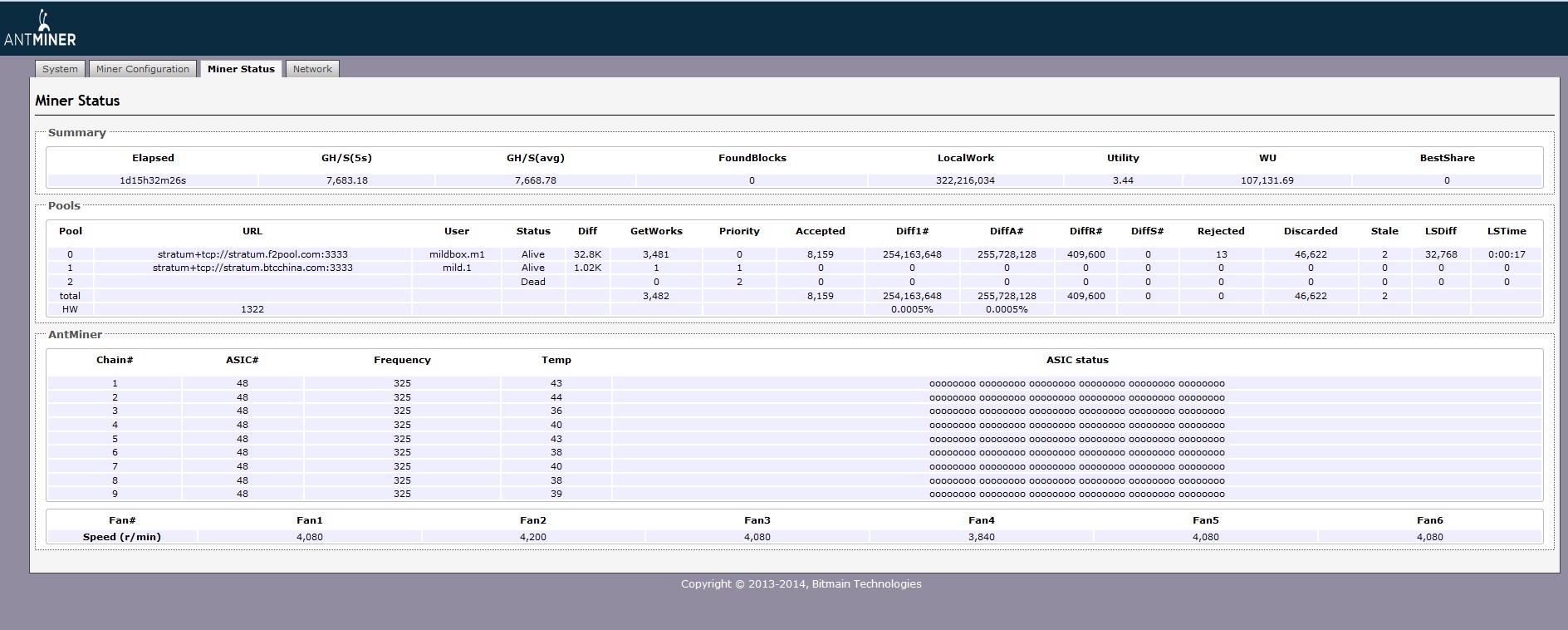Click the AntMiner section label

pos(75,335)
